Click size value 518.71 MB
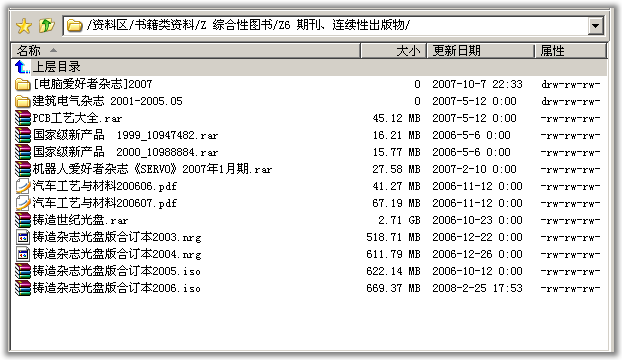The height and width of the screenshot is (360, 622). pos(394,237)
